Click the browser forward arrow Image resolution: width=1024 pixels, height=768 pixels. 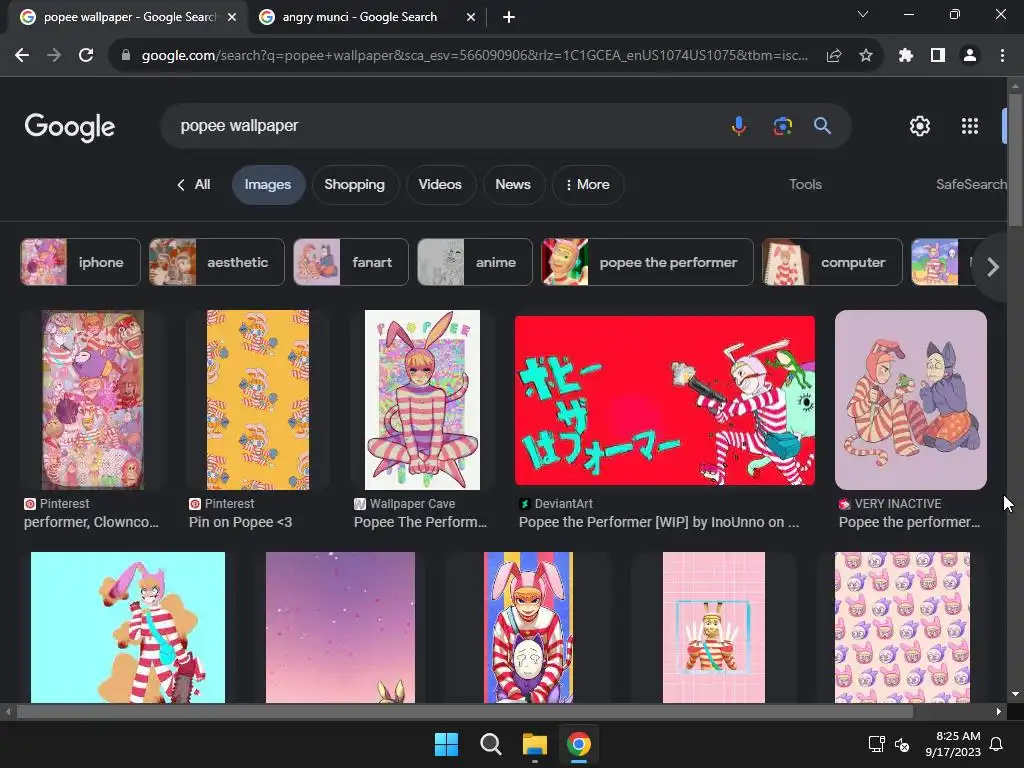click(x=54, y=56)
